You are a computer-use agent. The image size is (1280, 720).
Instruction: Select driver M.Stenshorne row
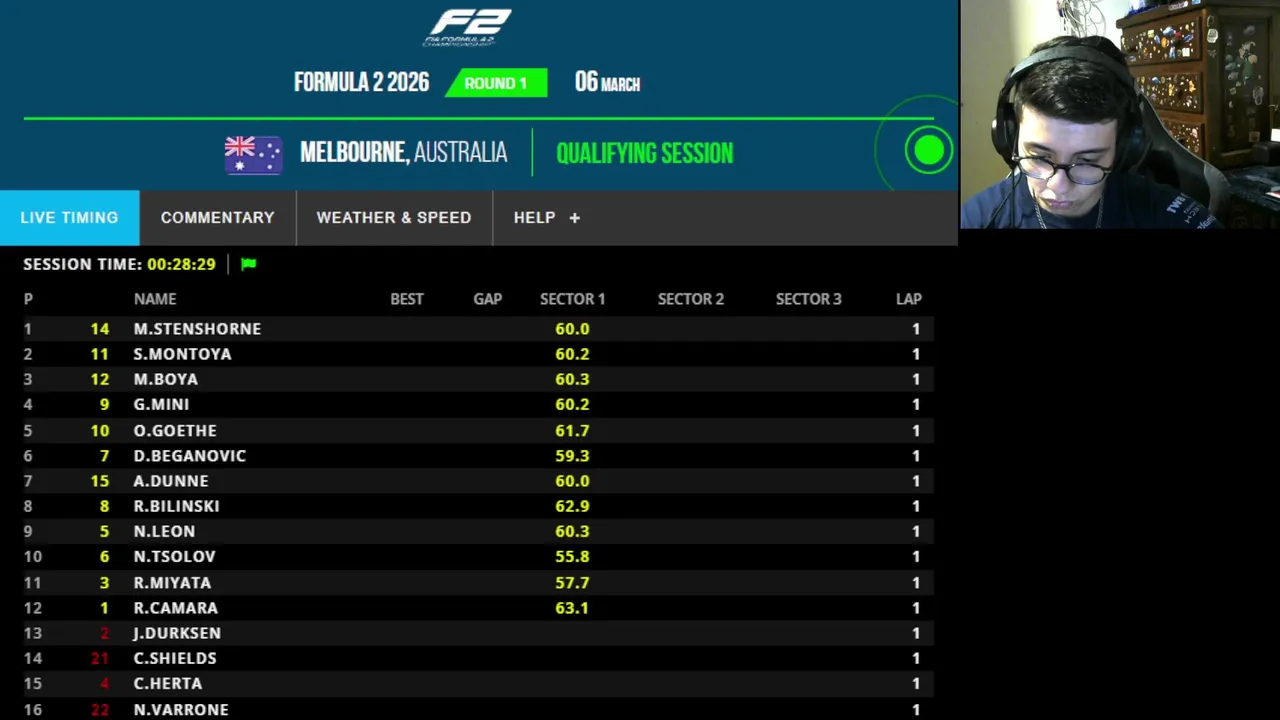[x=478, y=329]
